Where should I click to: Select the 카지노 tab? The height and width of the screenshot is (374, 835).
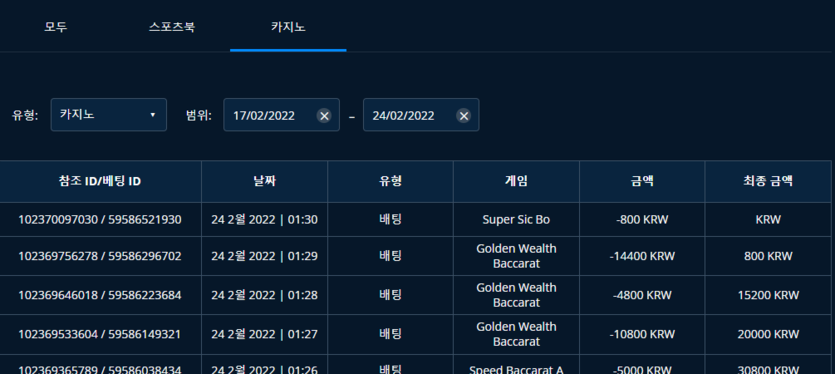tap(288, 27)
